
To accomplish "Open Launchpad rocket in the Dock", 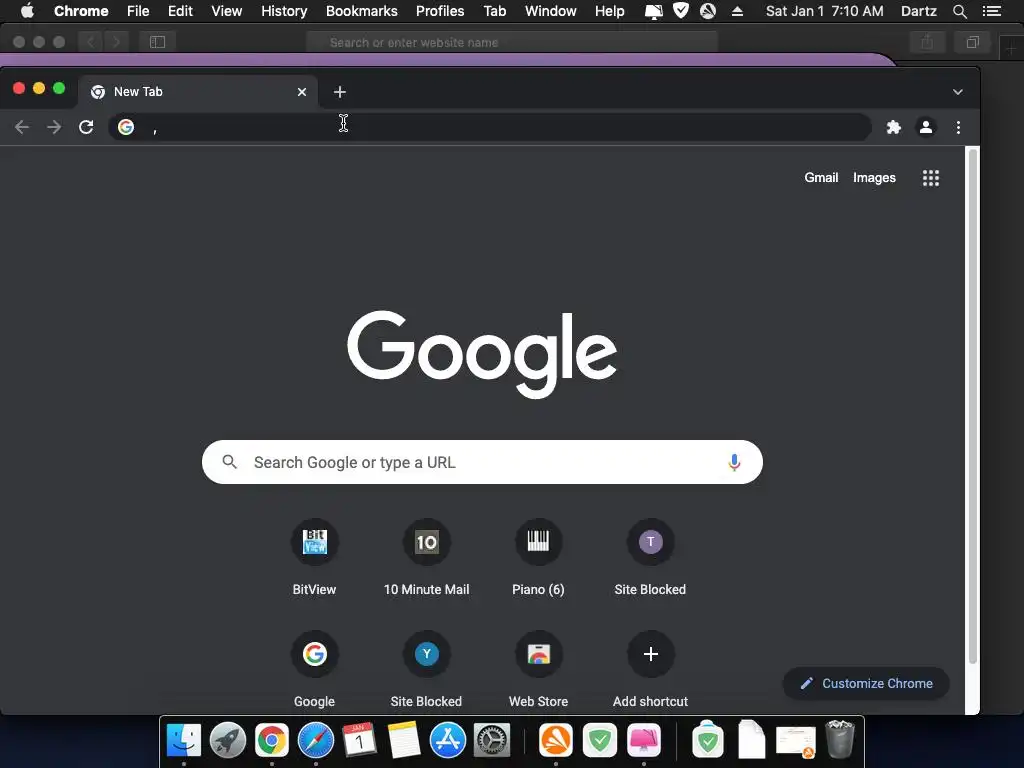I will pyautogui.click(x=228, y=741).
